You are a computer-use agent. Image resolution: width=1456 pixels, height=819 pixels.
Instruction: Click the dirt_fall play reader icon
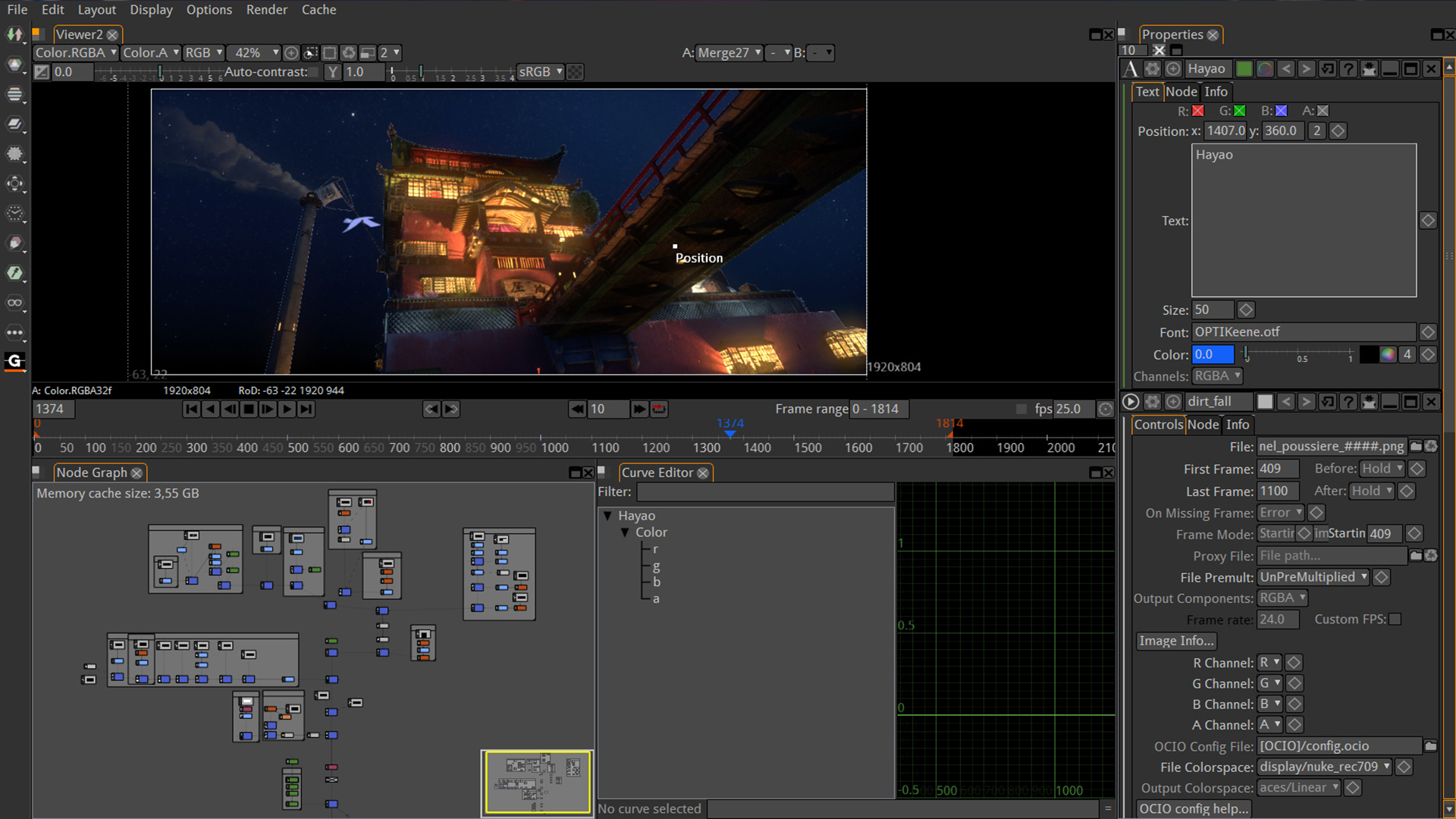tap(1131, 402)
